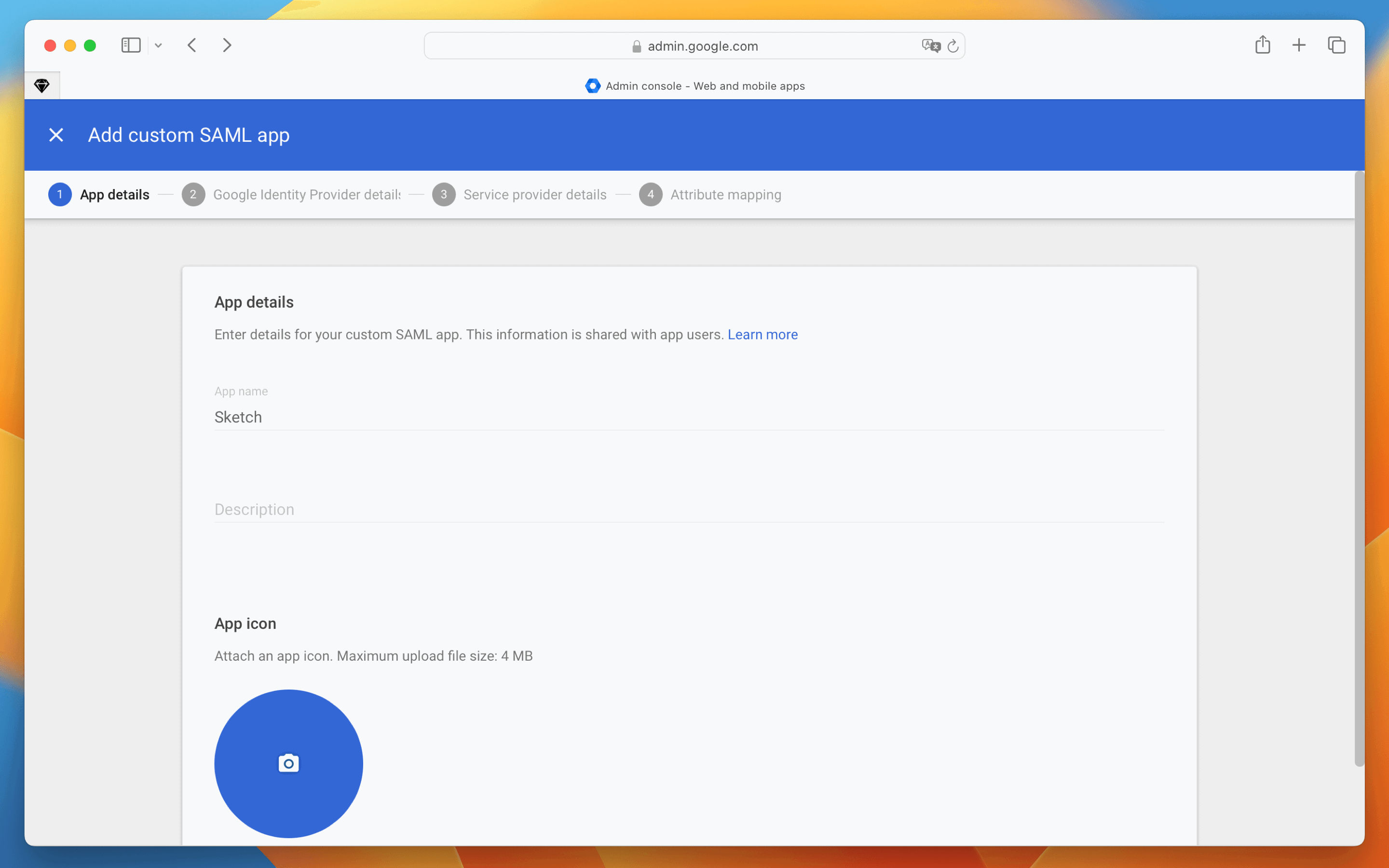Reload the admin.google.com page
This screenshot has height=868, width=1389.
pyautogui.click(x=953, y=46)
